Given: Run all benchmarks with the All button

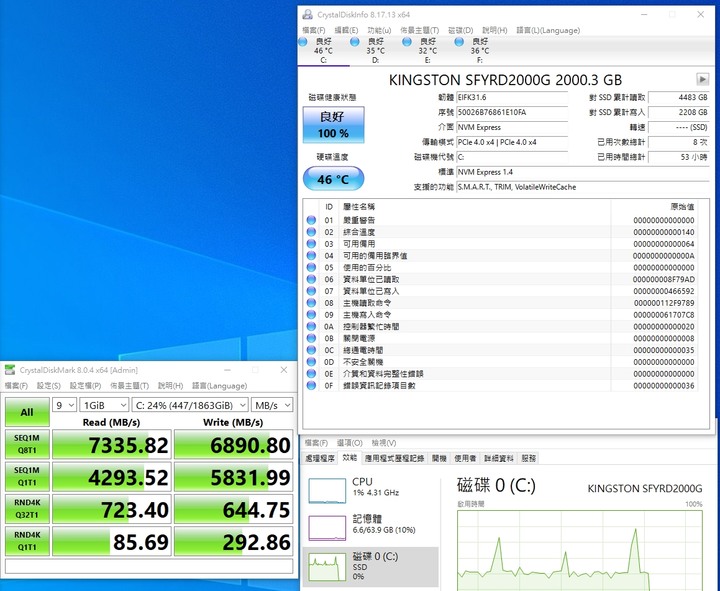Looking at the screenshot, I should [x=27, y=412].
